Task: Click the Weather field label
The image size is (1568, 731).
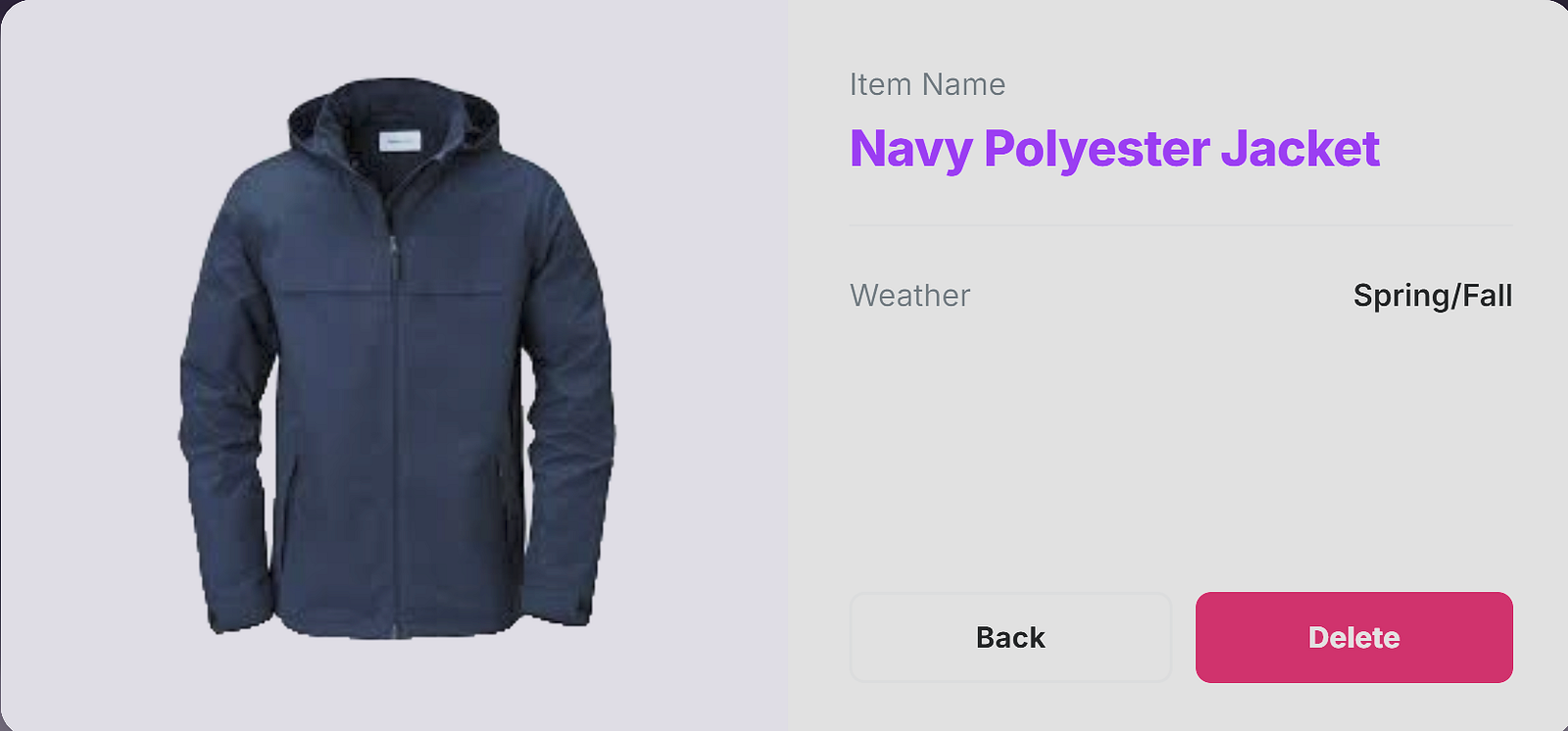Action: [x=909, y=295]
